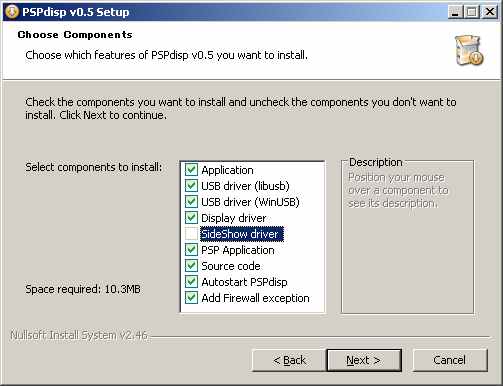Enable the SideShow driver checkbox
The width and height of the screenshot is (503, 386).
pos(191,234)
